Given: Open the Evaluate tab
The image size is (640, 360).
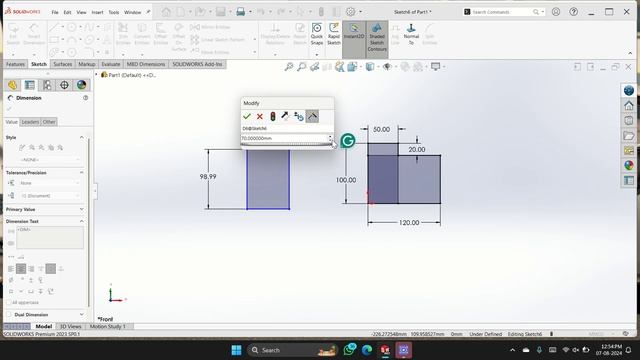Looking at the screenshot, I should tap(111, 64).
